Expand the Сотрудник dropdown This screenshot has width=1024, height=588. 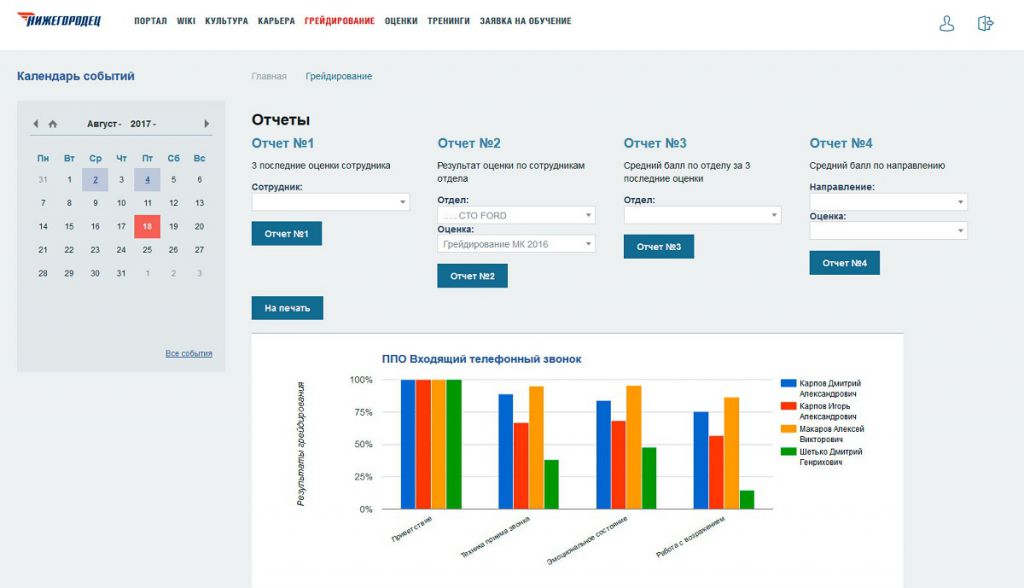330,202
